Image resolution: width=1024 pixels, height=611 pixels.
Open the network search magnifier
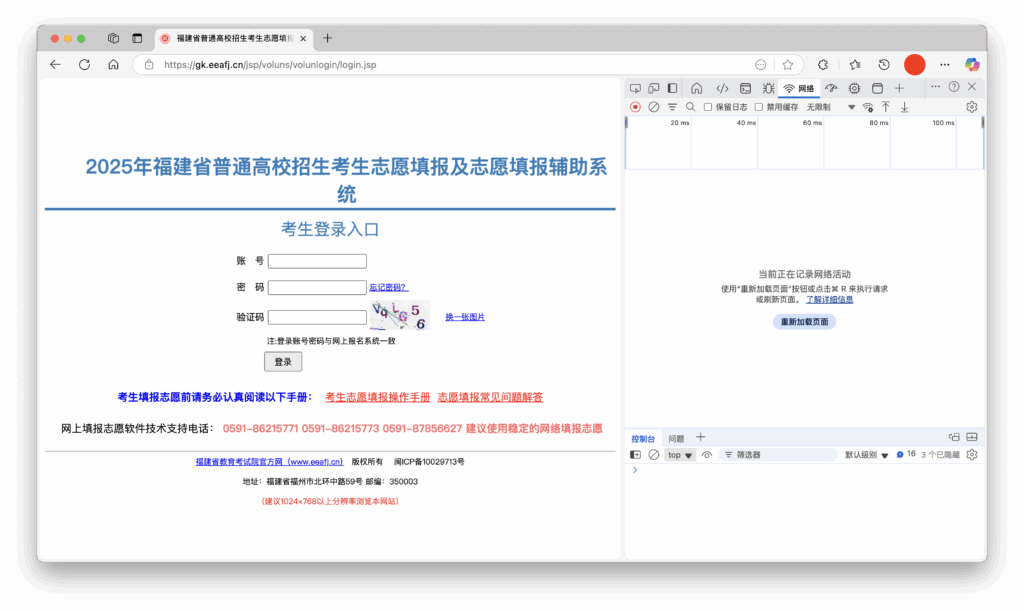point(690,107)
